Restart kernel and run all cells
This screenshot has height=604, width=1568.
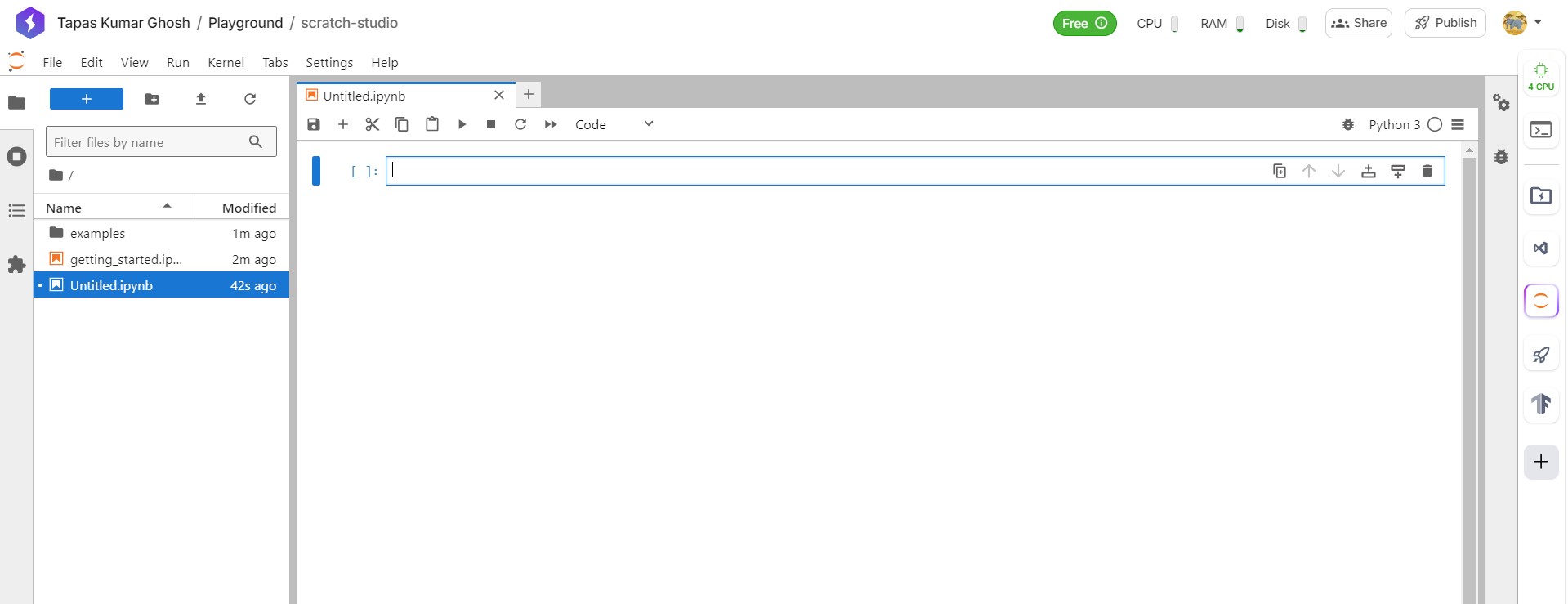point(551,124)
